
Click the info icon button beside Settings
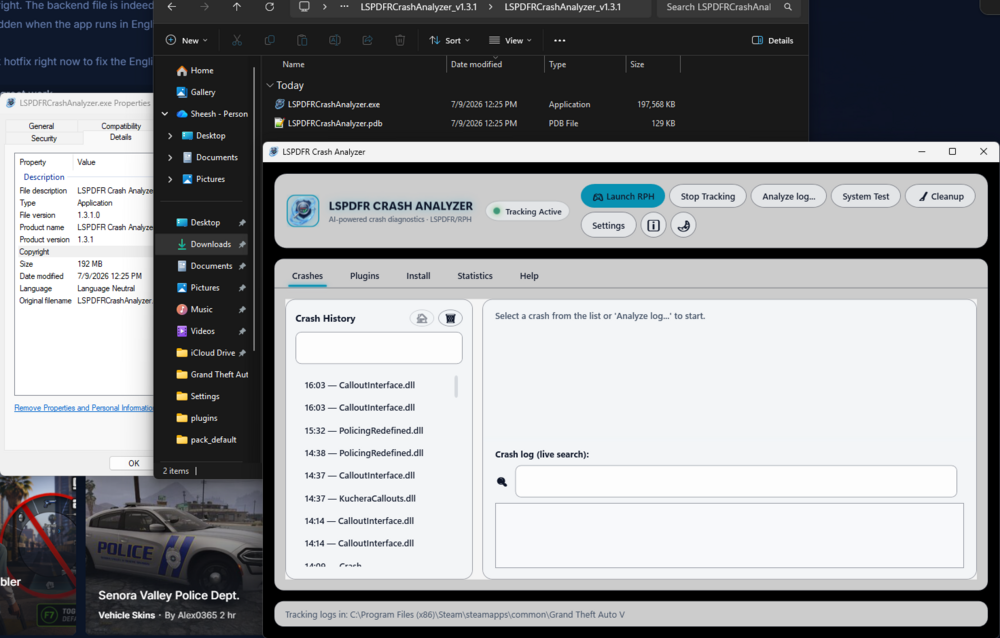[x=653, y=225]
